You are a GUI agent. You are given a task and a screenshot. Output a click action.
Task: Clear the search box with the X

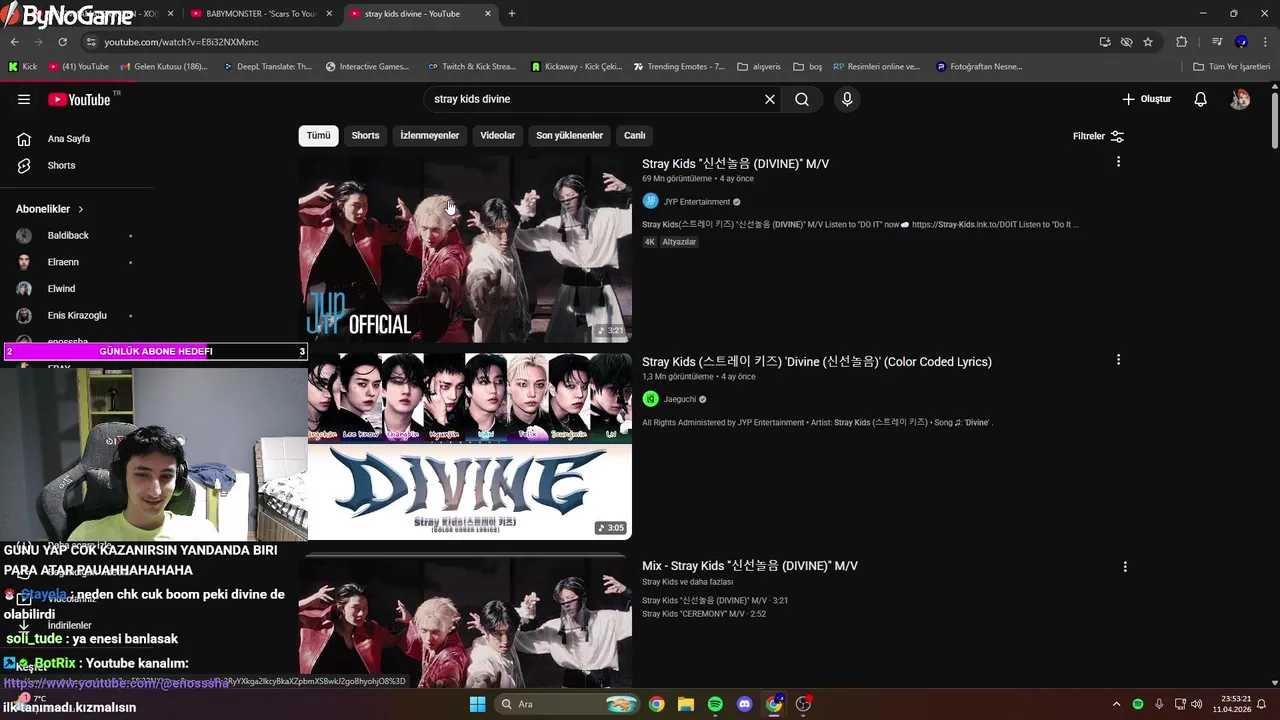[770, 99]
